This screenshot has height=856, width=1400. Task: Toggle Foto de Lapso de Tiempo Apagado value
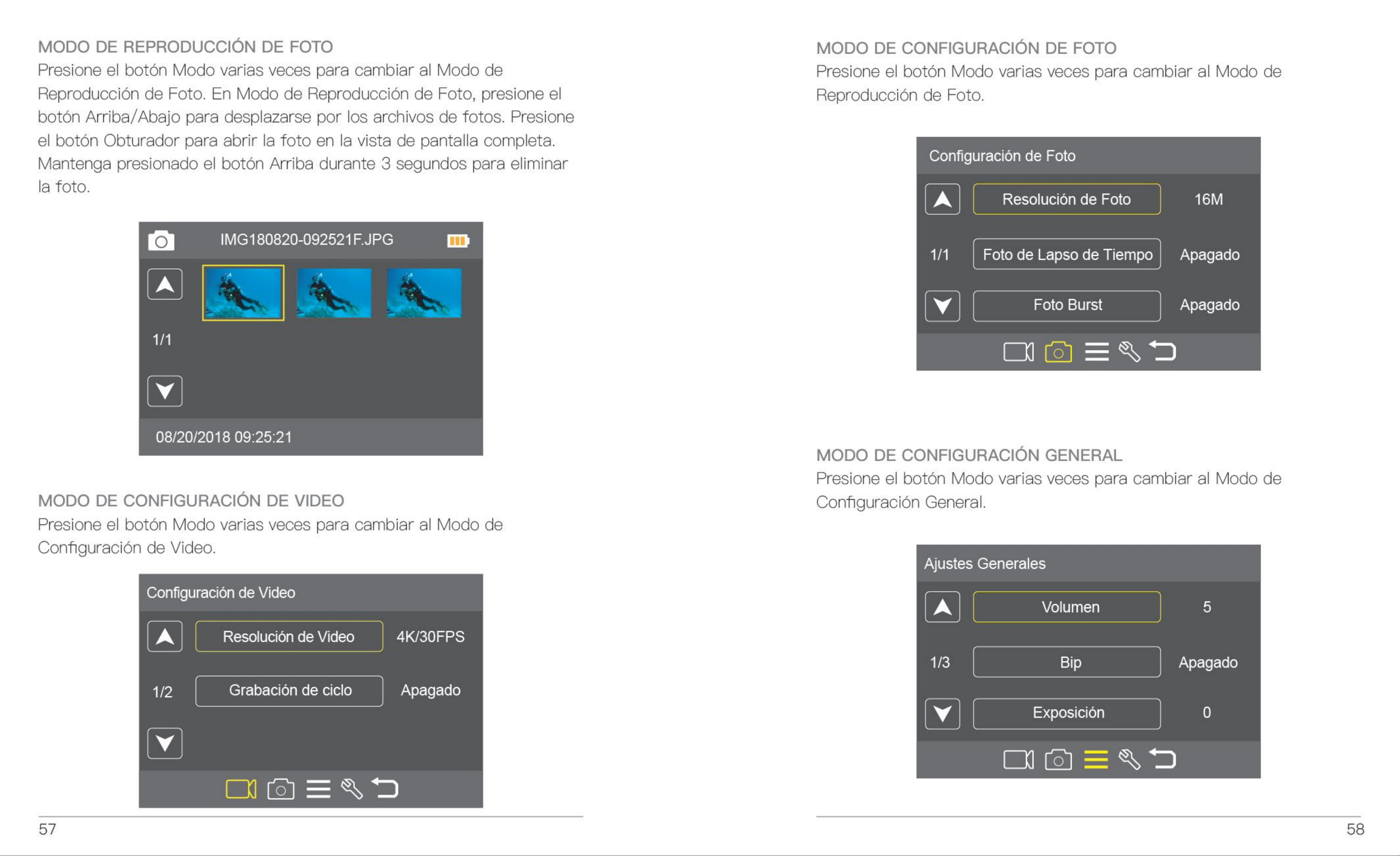(1210, 255)
